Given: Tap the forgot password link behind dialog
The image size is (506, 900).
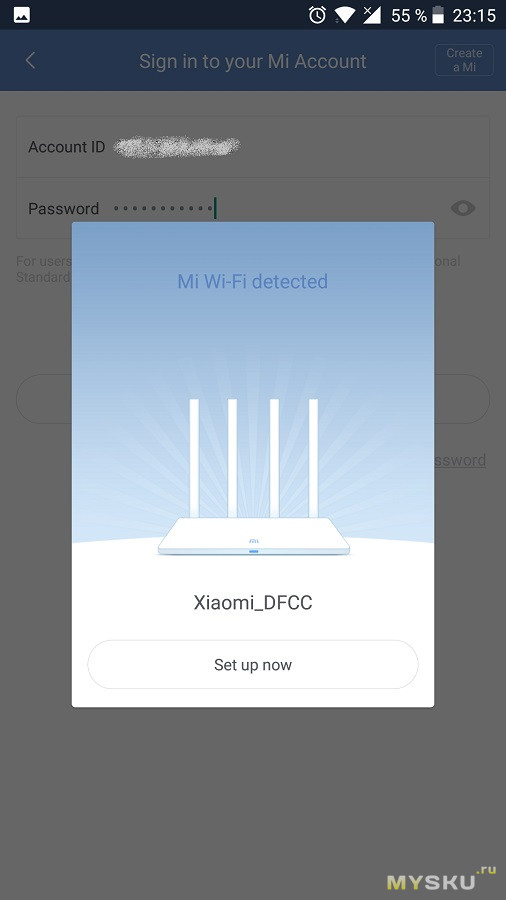Looking at the screenshot, I should [460, 460].
